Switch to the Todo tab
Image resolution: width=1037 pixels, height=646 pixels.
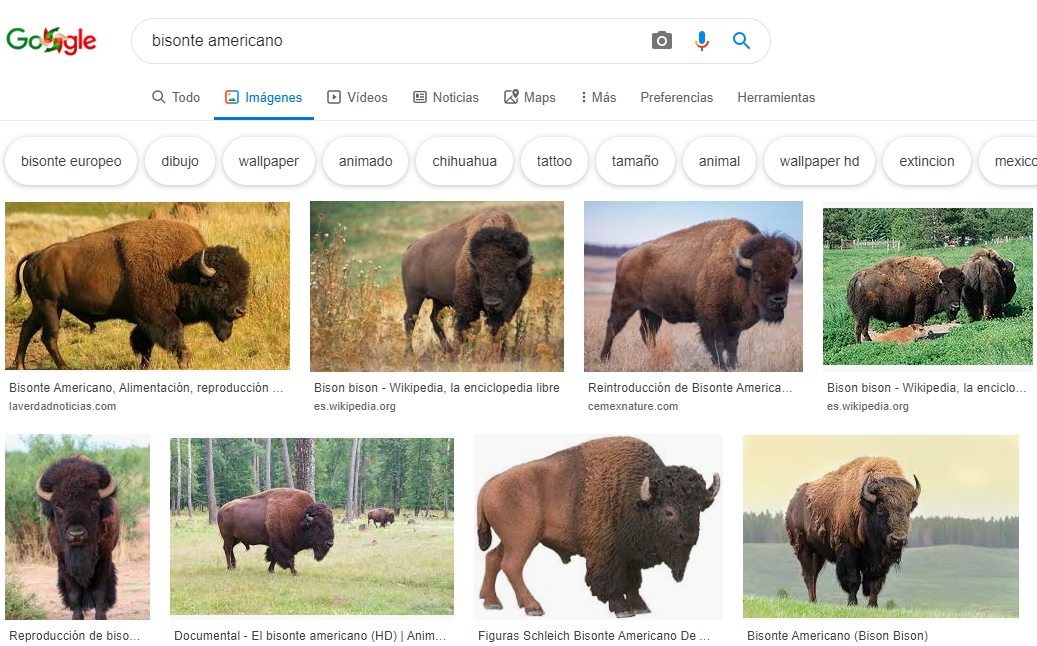click(x=176, y=97)
